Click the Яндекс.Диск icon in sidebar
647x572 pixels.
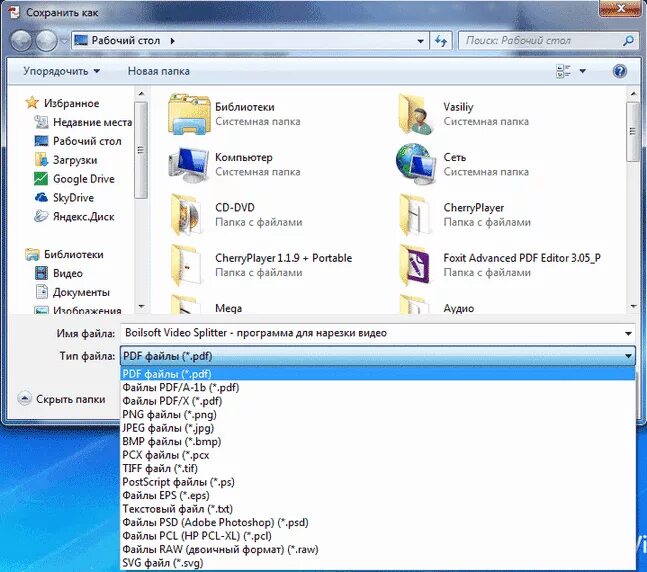(41, 216)
